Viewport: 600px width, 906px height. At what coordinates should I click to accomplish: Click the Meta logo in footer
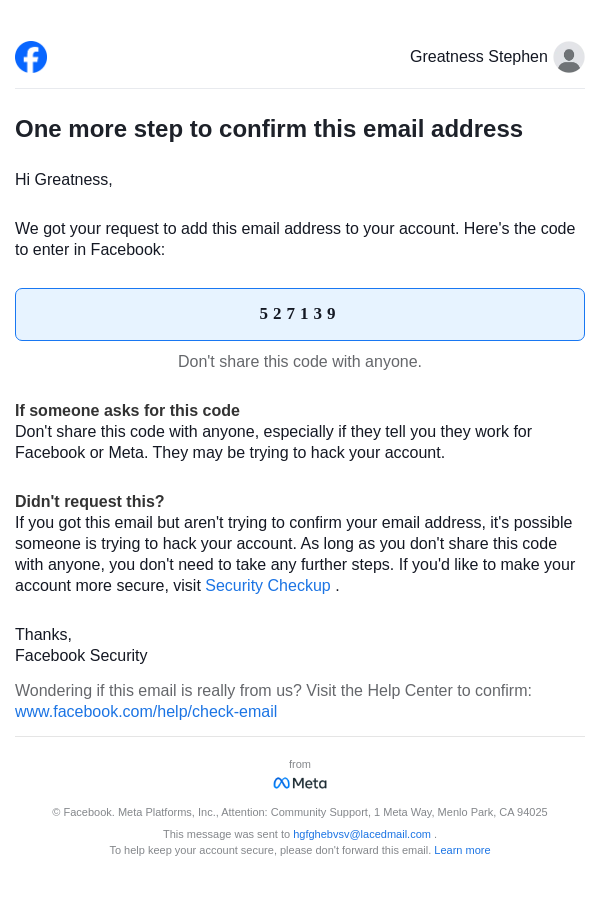point(300,783)
